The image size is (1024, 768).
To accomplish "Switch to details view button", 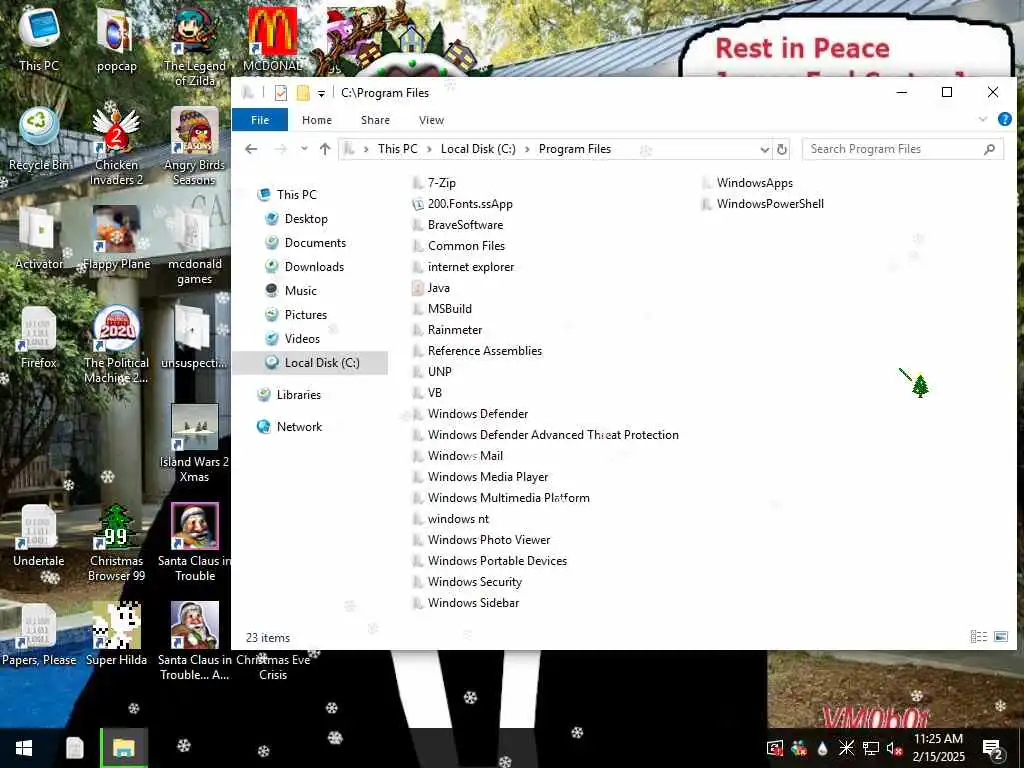I will (978, 637).
